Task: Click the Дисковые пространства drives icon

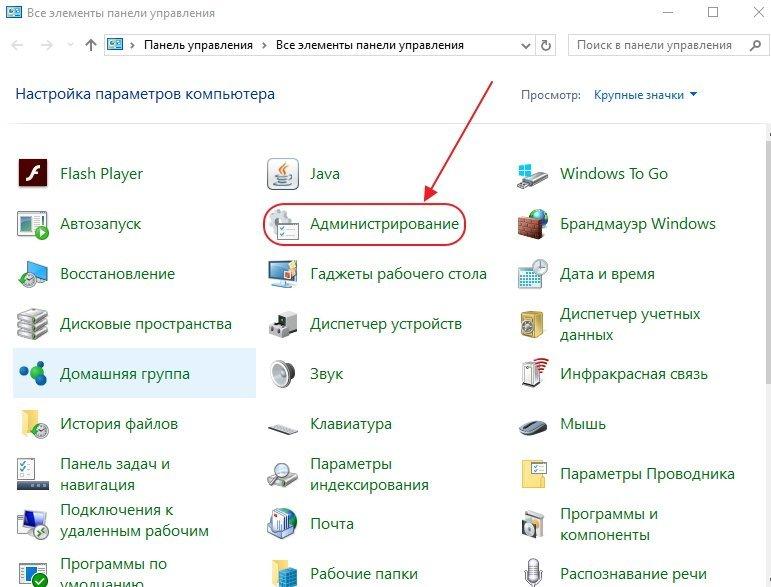Action: click(x=32, y=324)
